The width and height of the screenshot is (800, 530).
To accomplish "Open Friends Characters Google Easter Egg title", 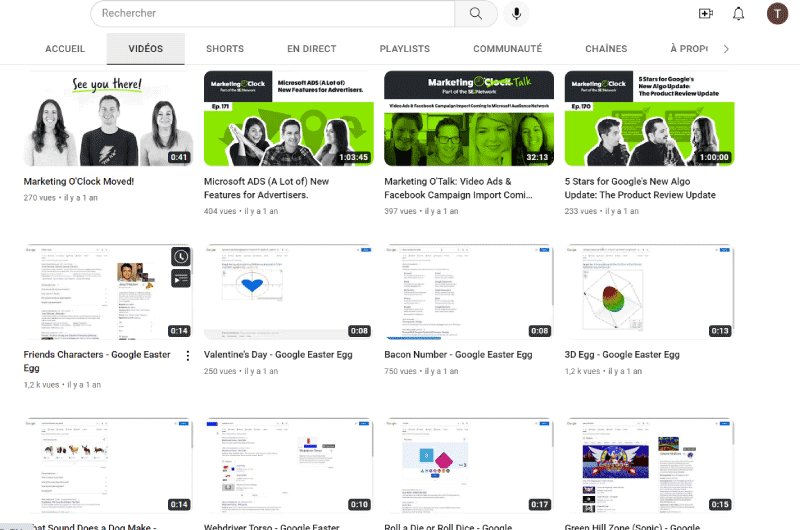I will (97, 361).
